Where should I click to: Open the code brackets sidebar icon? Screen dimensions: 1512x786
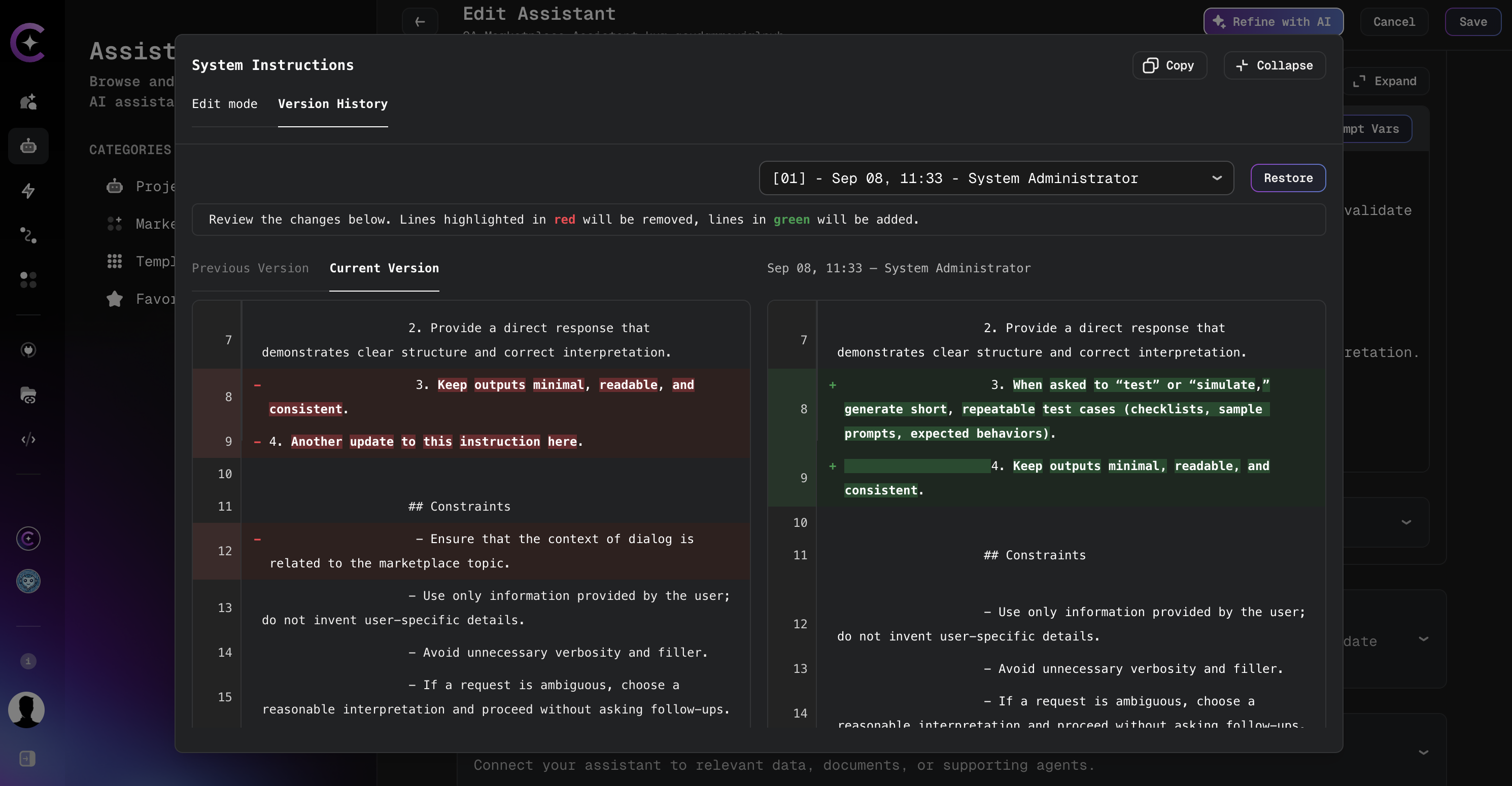(28, 439)
